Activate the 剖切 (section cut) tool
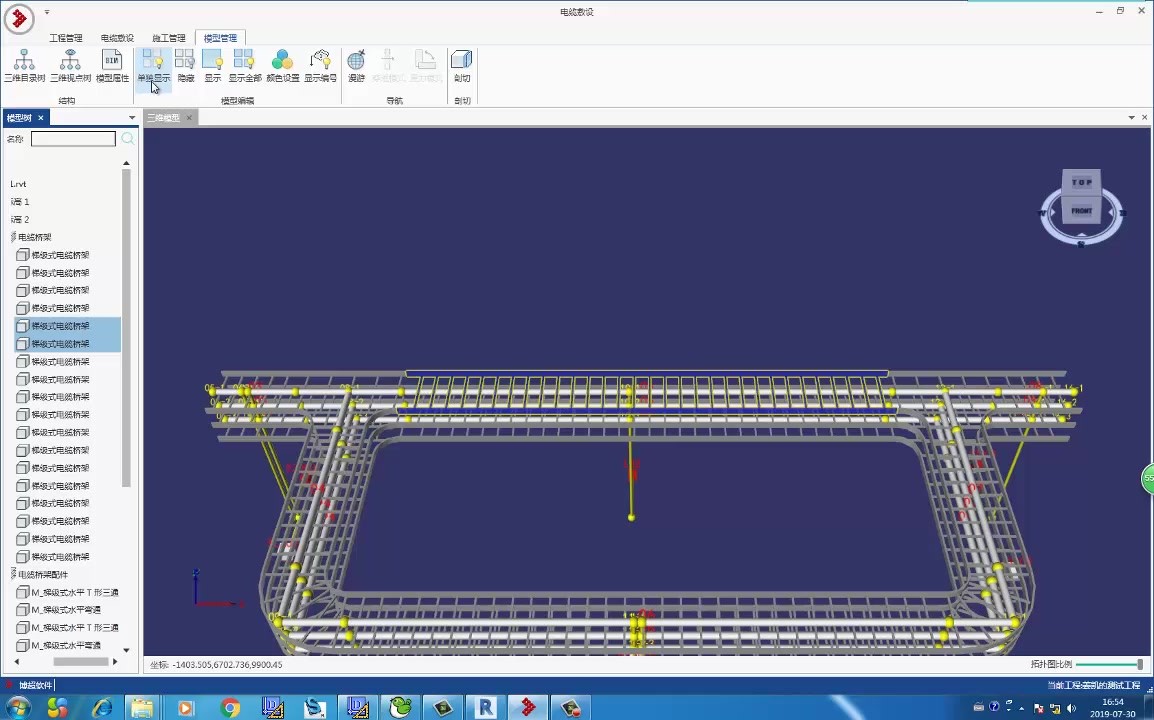 coord(461,66)
